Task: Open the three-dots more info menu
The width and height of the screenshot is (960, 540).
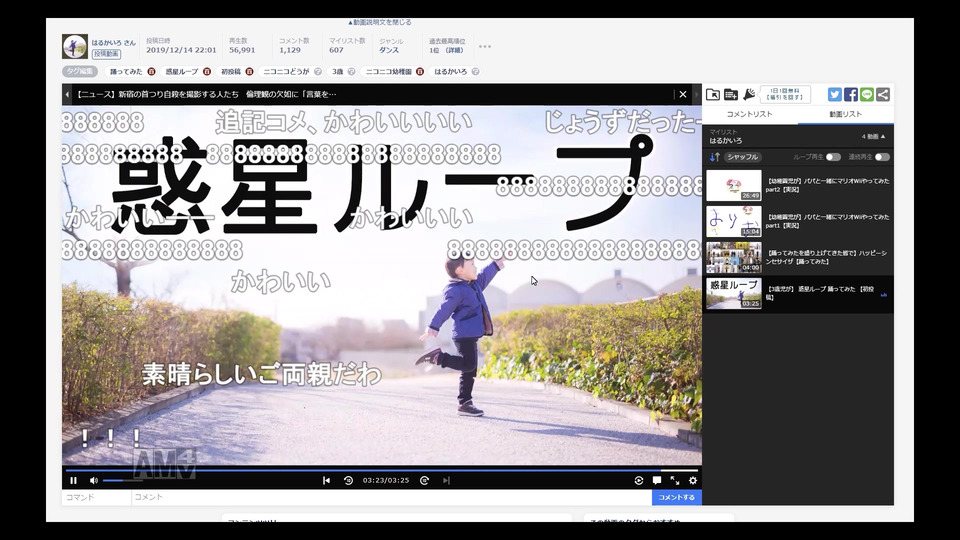Action: click(x=485, y=47)
